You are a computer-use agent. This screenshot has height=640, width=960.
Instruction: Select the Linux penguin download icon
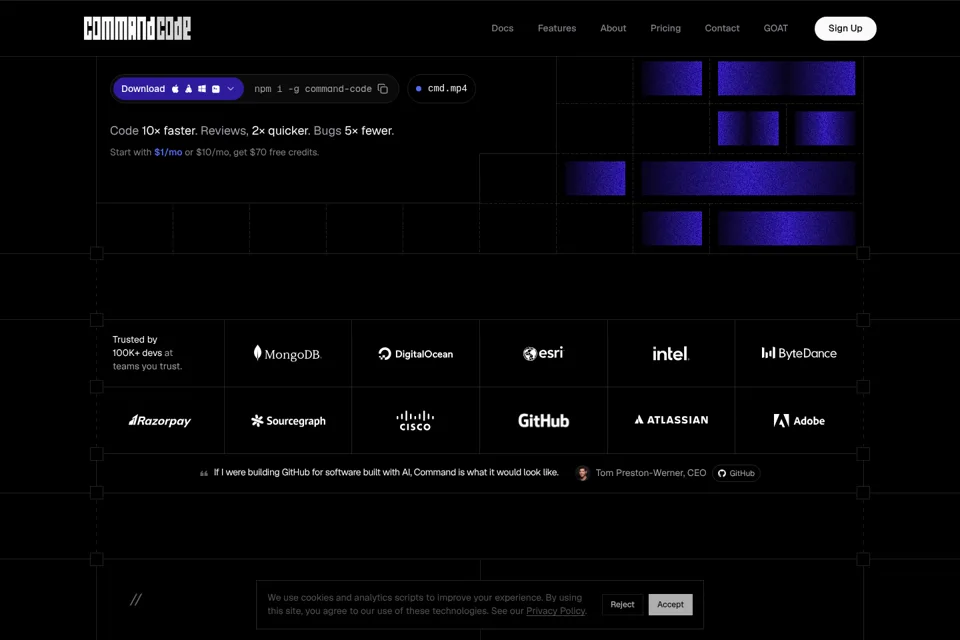(x=189, y=89)
